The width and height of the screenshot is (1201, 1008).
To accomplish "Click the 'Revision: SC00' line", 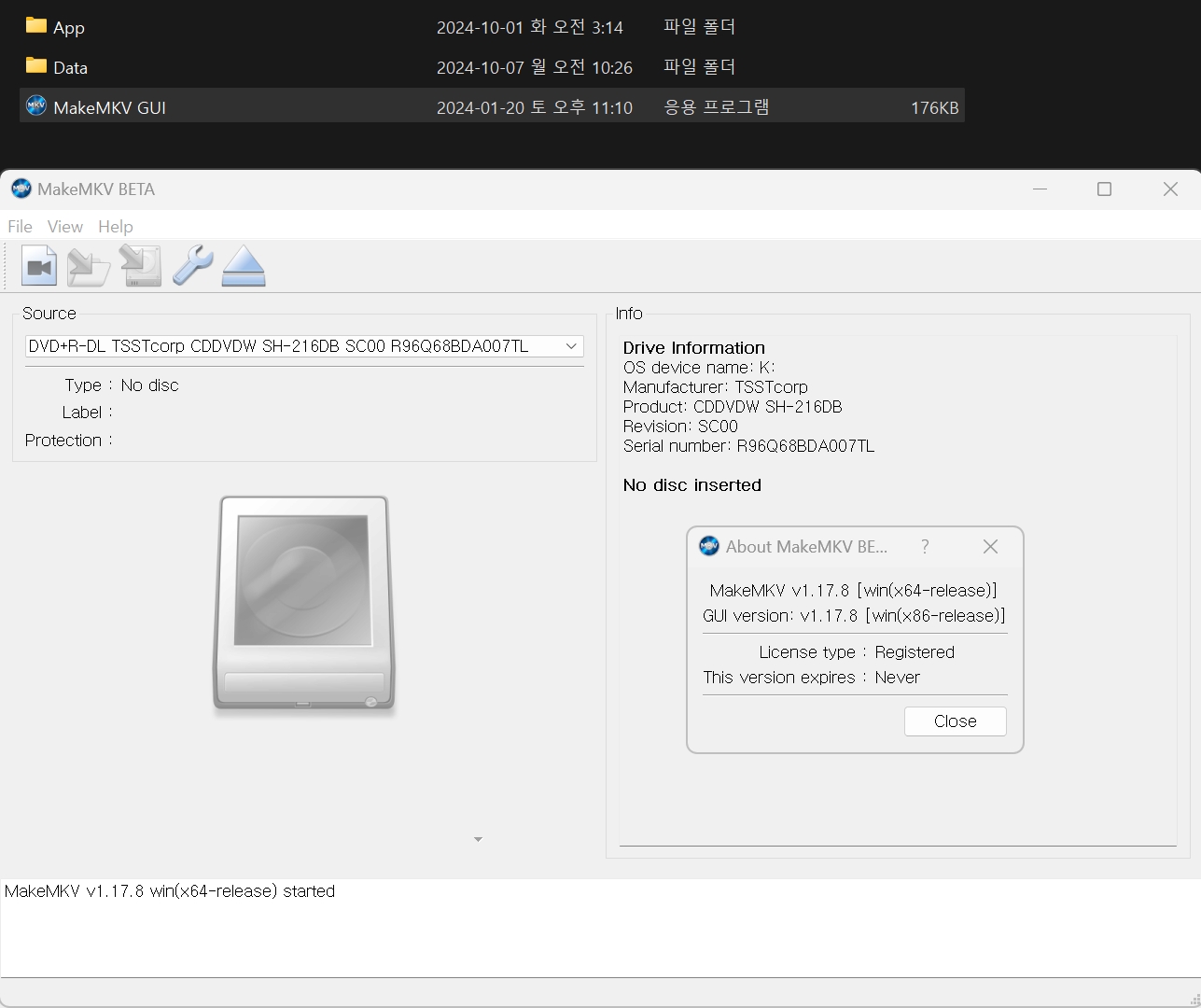I will pos(680,427).
